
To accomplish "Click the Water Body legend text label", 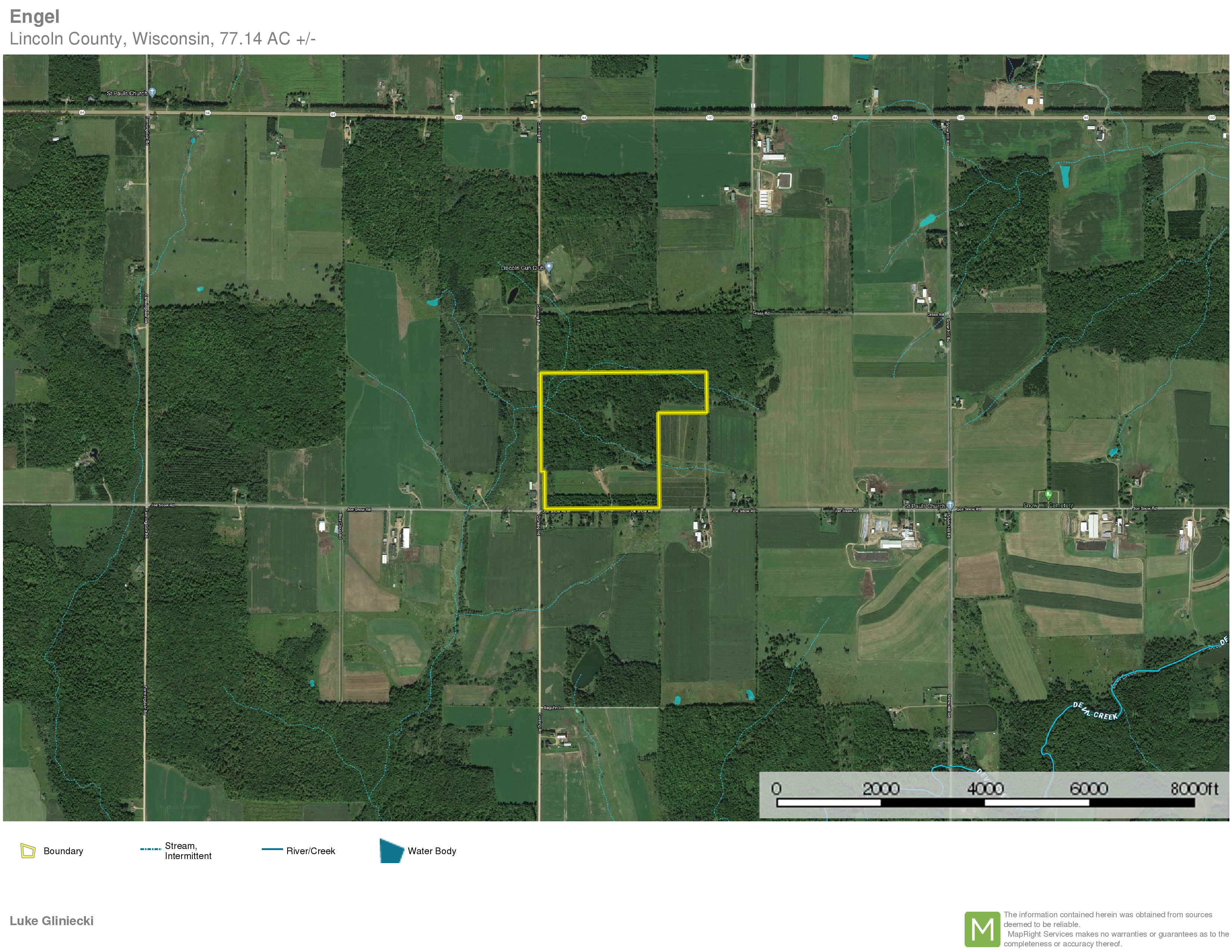I will coord(432,851).
